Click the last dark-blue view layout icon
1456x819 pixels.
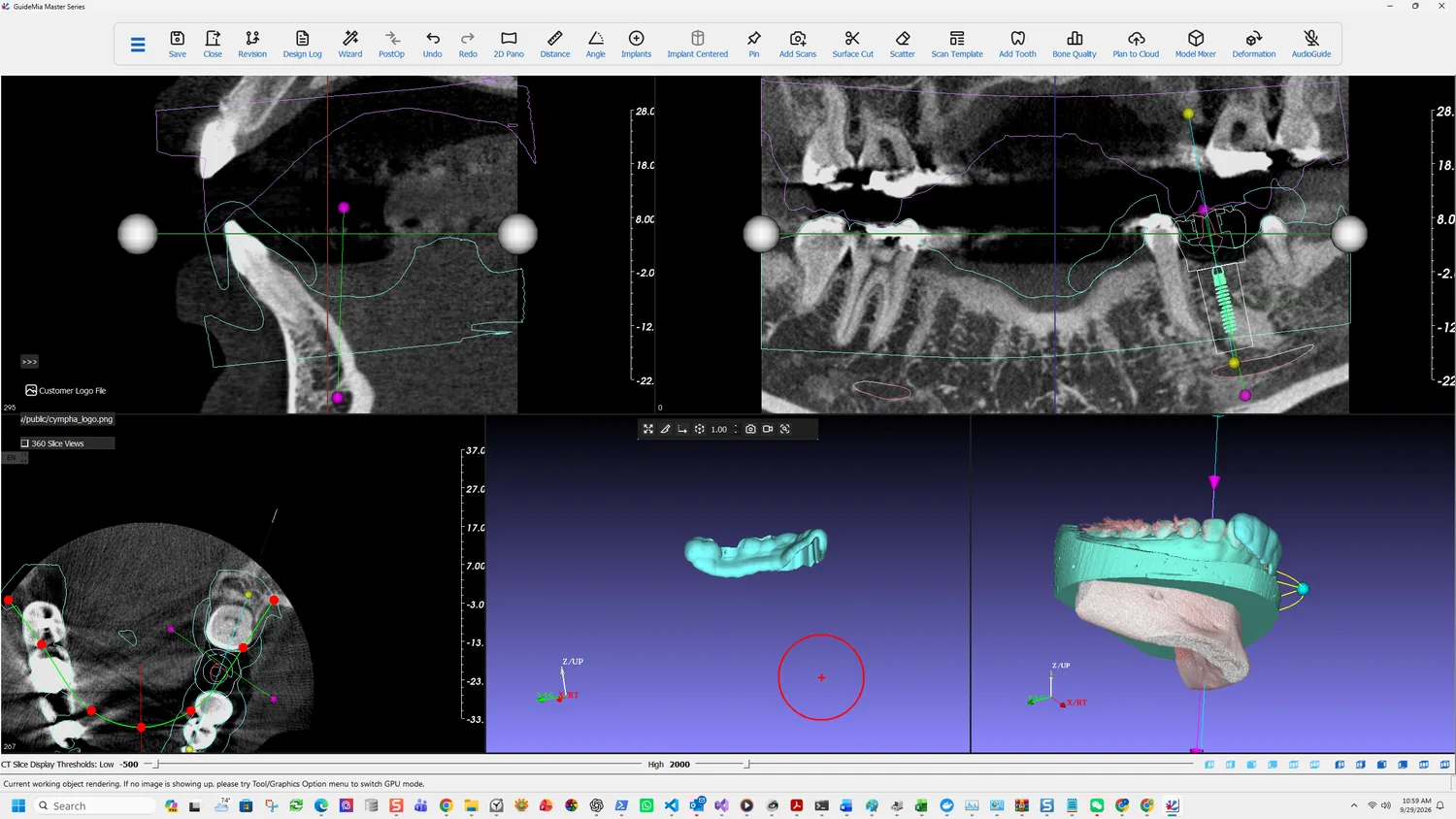click(1445, 765)
